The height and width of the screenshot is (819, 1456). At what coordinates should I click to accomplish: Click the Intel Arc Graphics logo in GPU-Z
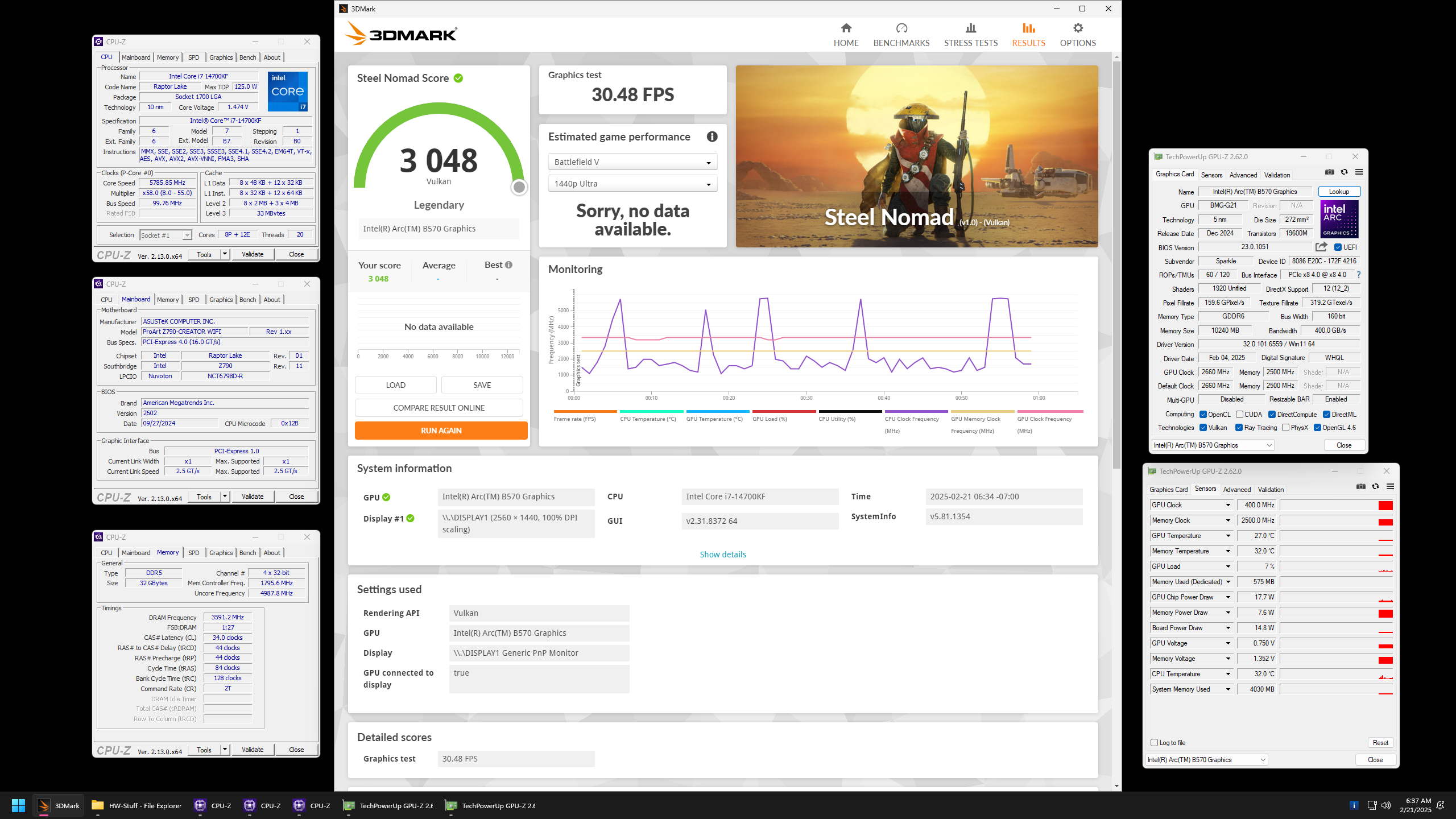(x=1339, y=219)
